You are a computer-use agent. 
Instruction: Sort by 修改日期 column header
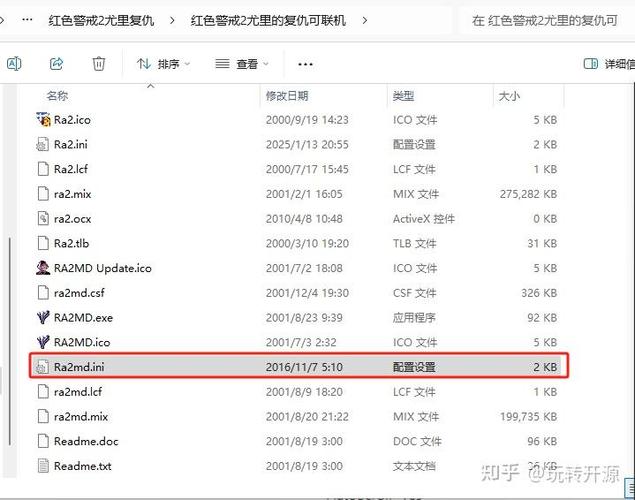(287, 96)
